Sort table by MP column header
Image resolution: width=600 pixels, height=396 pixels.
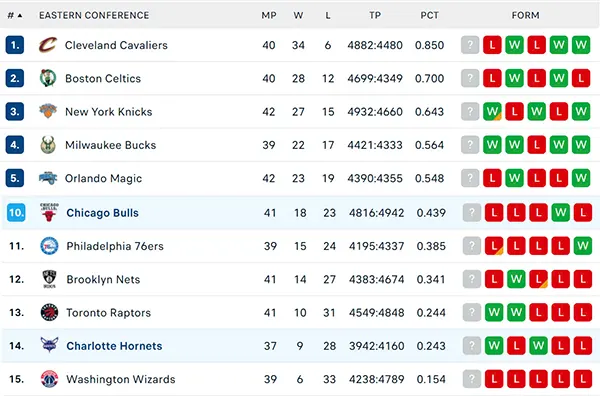click(269, 15)
